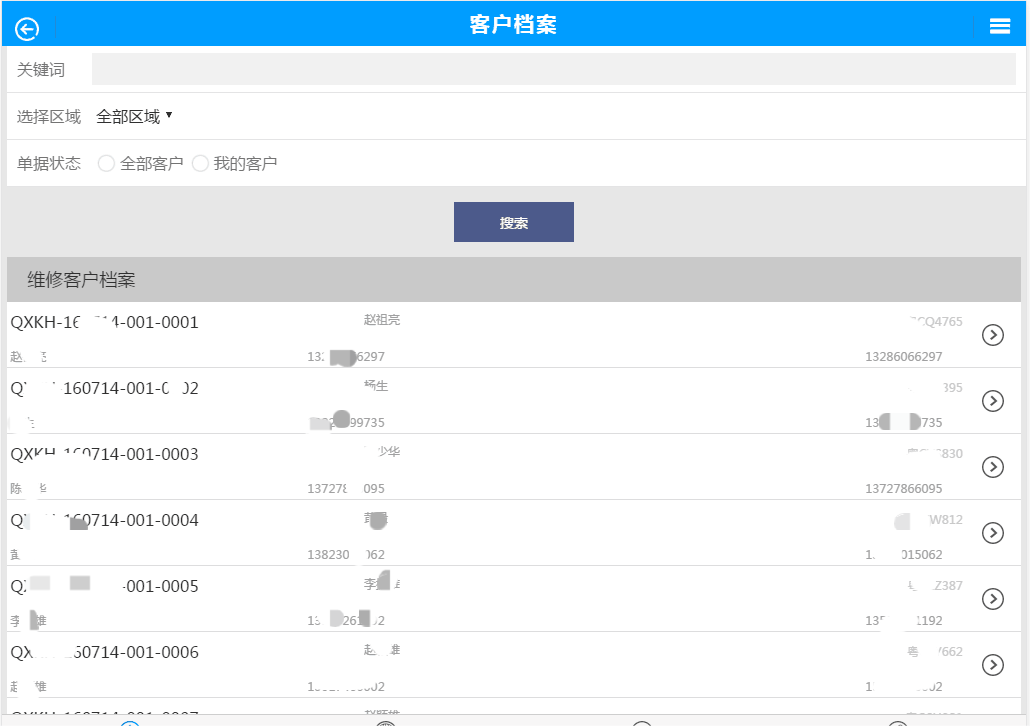
Task: Click plate text ending Q4765
Action: (935, 322)
